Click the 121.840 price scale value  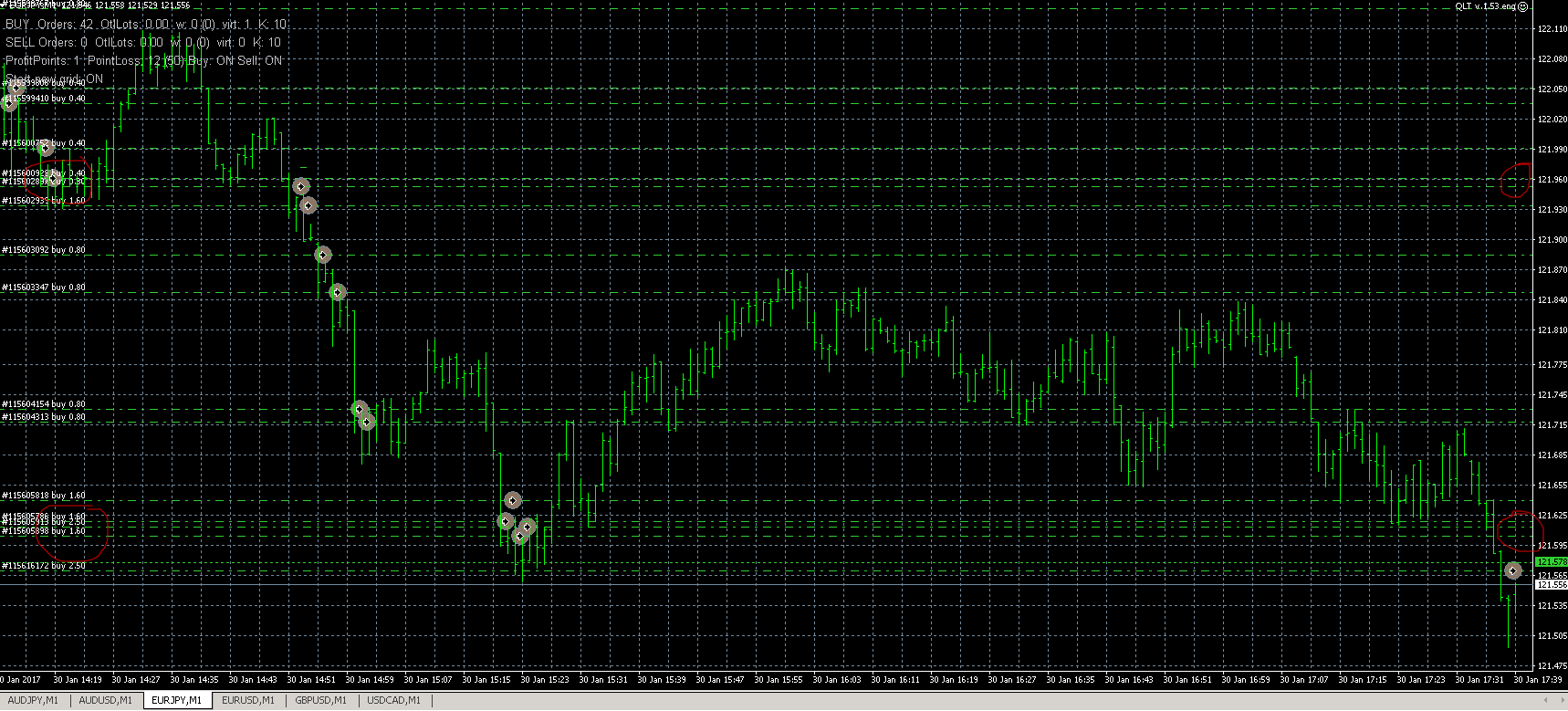point(1552,300)
